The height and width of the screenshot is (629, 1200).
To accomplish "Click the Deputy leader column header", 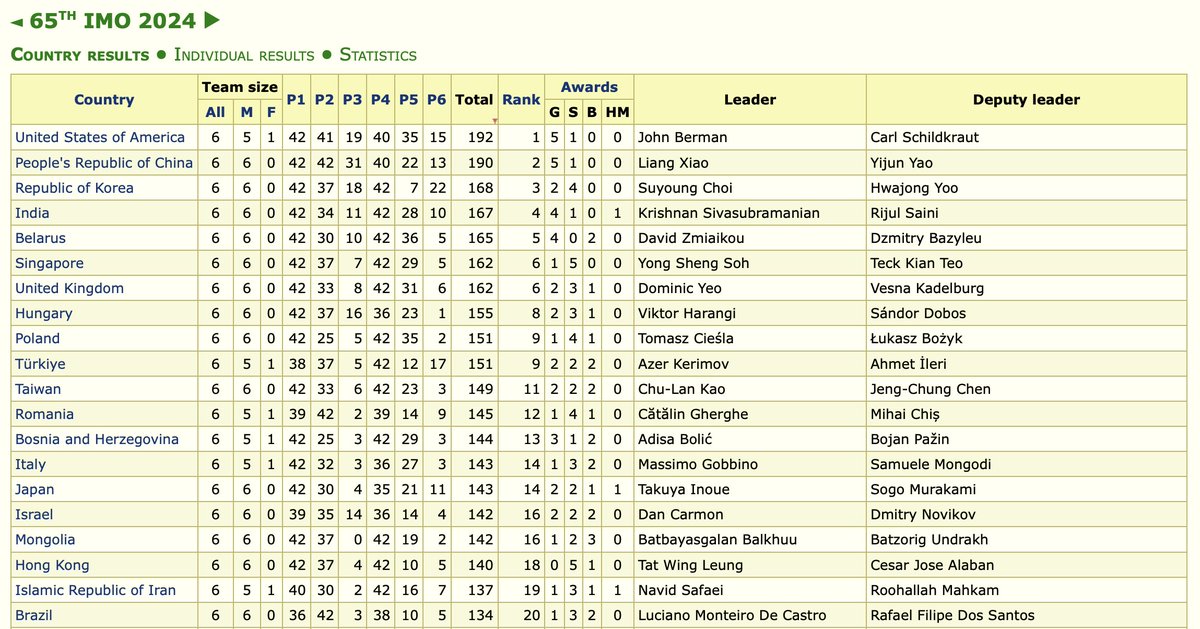I will coord(1026,99).
